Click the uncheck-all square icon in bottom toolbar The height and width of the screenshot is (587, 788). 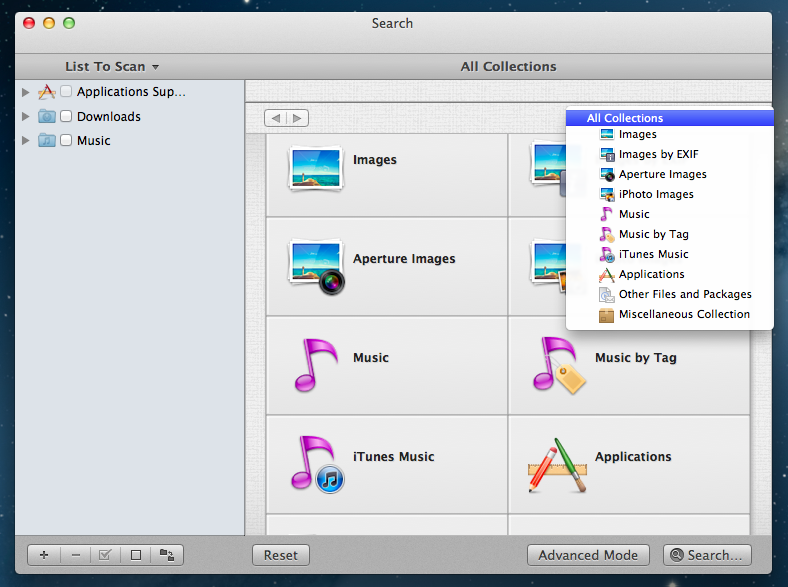point(136,555)
